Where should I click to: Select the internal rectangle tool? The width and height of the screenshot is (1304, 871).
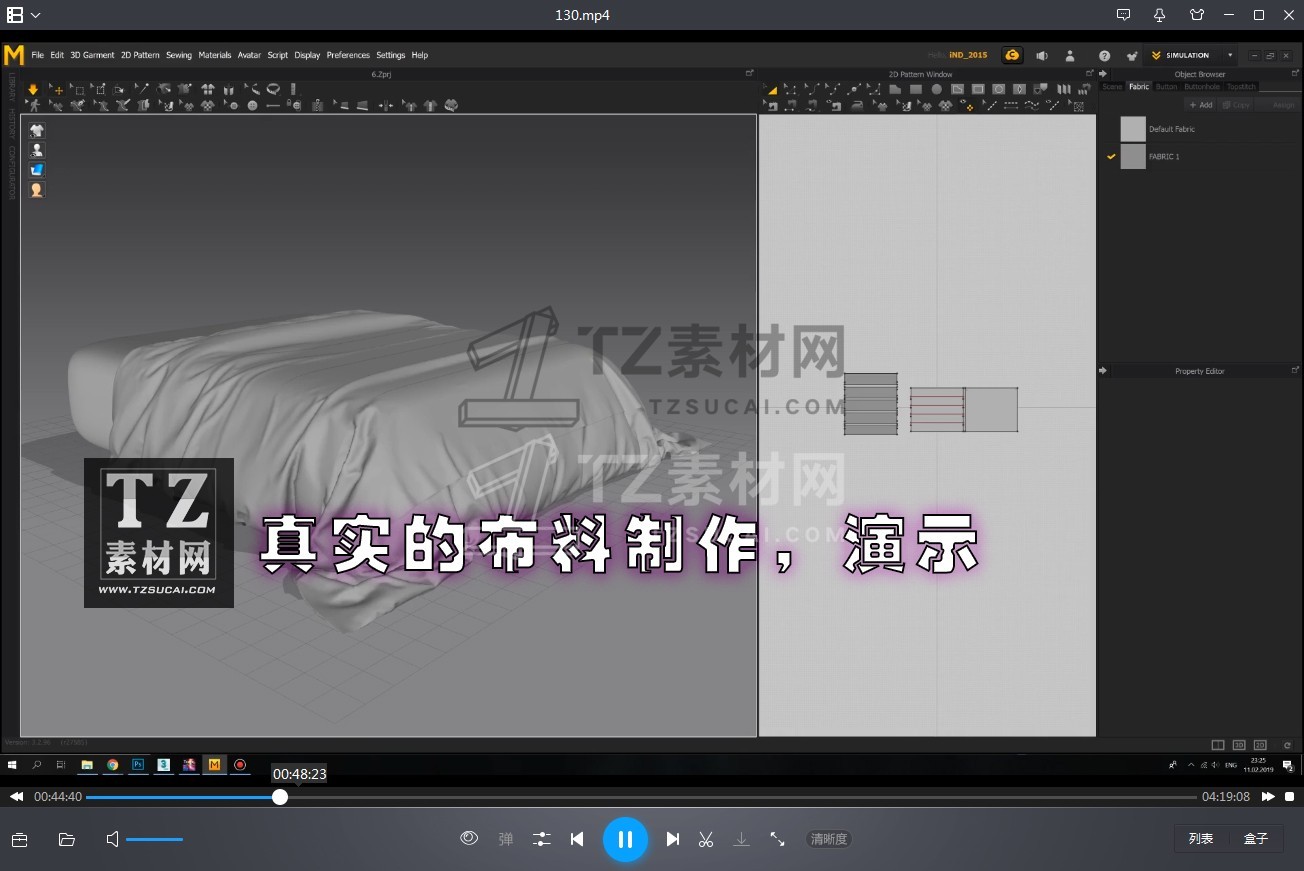(978, 89)
